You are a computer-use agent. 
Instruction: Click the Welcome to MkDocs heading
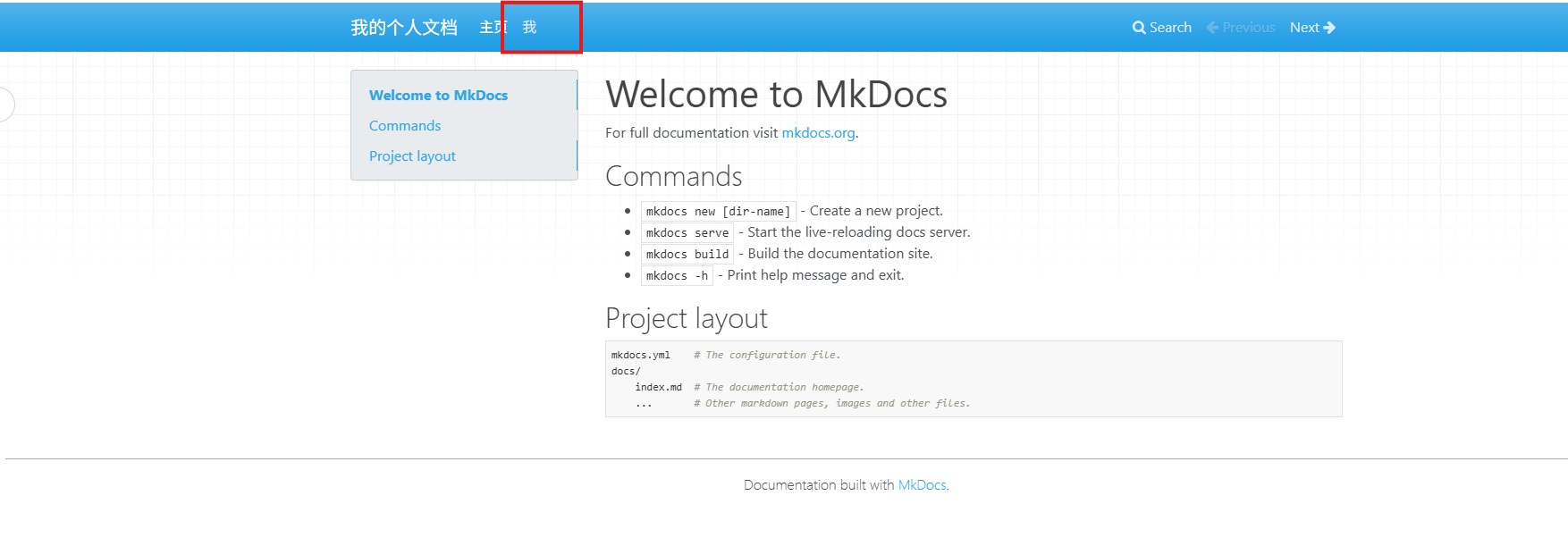pos(776,95)
